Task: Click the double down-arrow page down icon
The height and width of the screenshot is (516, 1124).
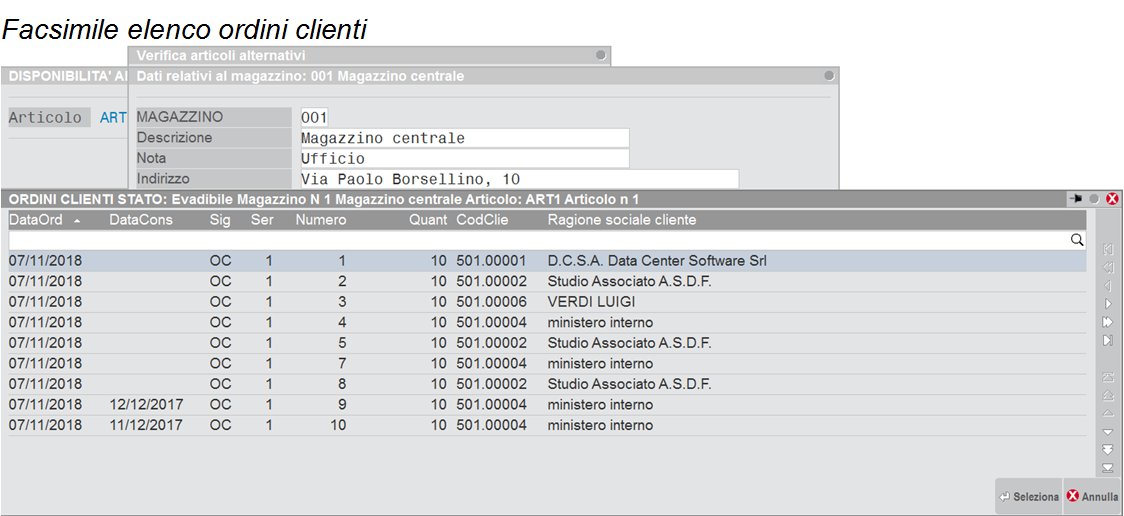Action: point(1108,449)
